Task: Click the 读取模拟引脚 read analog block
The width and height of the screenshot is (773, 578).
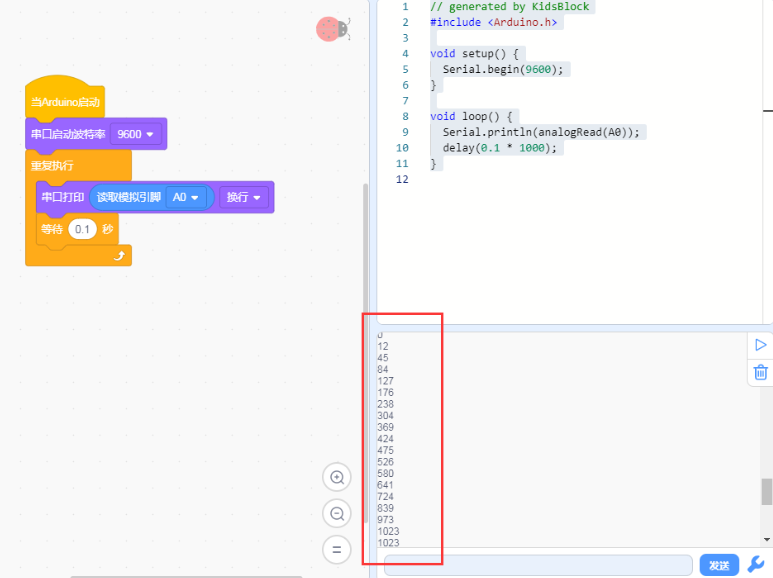Action: pos(129,197)
